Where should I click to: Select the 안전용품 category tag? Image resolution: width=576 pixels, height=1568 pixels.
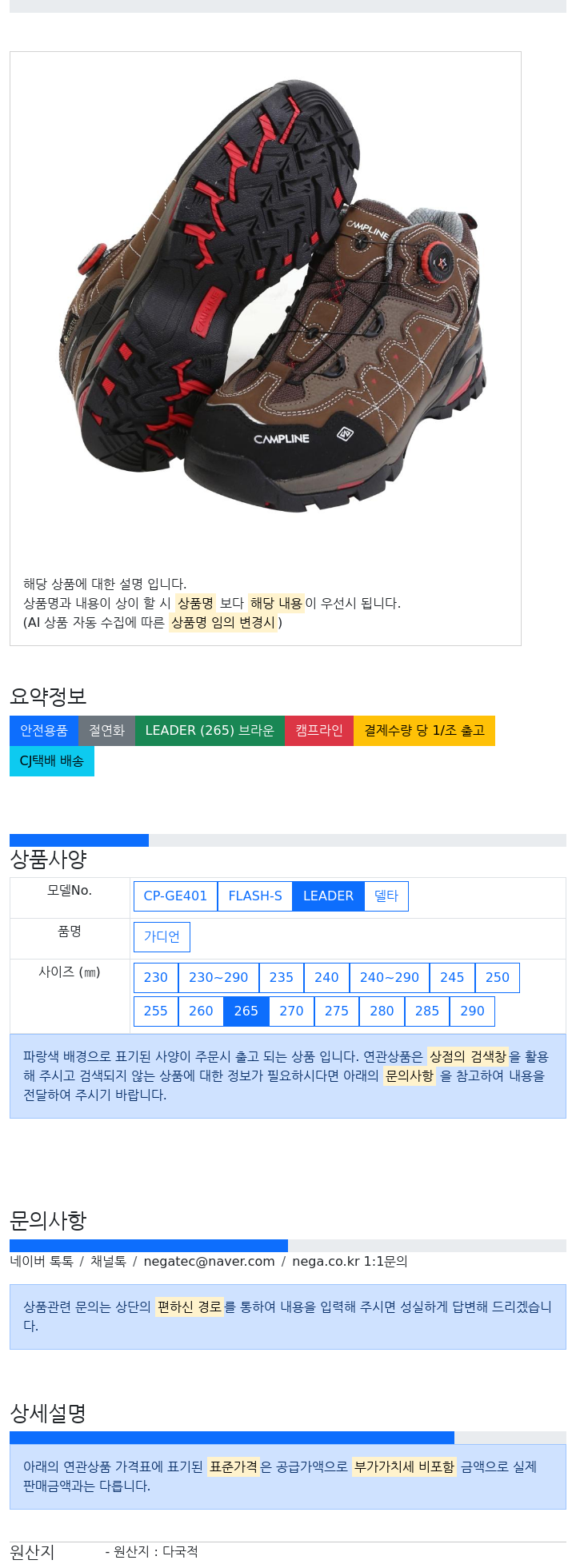[x=44, y=731]
